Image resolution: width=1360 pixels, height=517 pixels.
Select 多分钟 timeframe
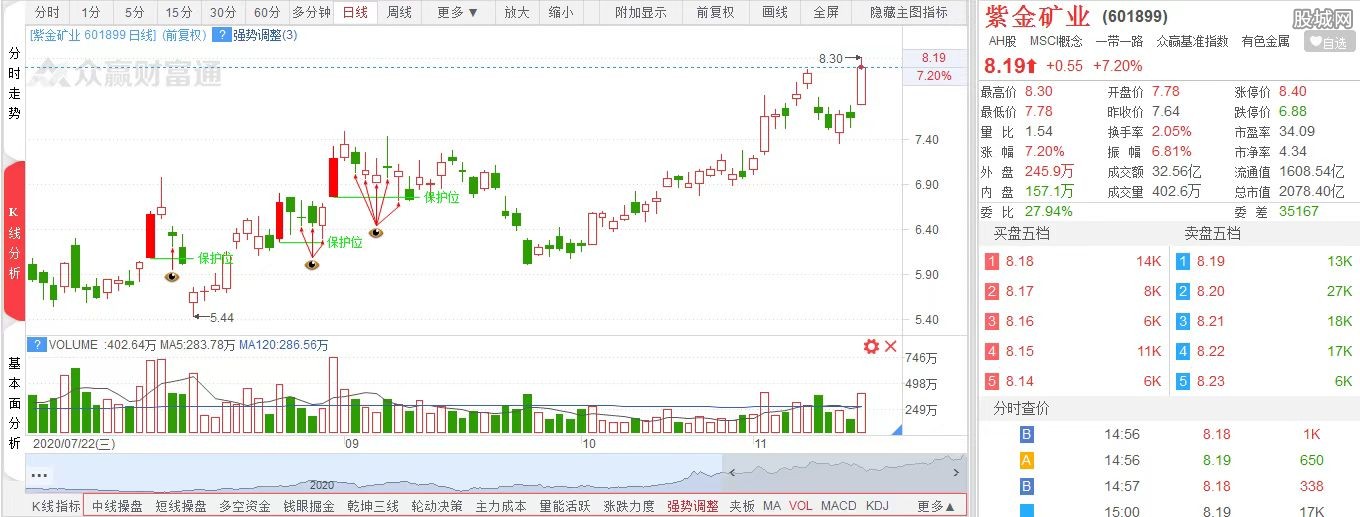click(x=311, y=13)
